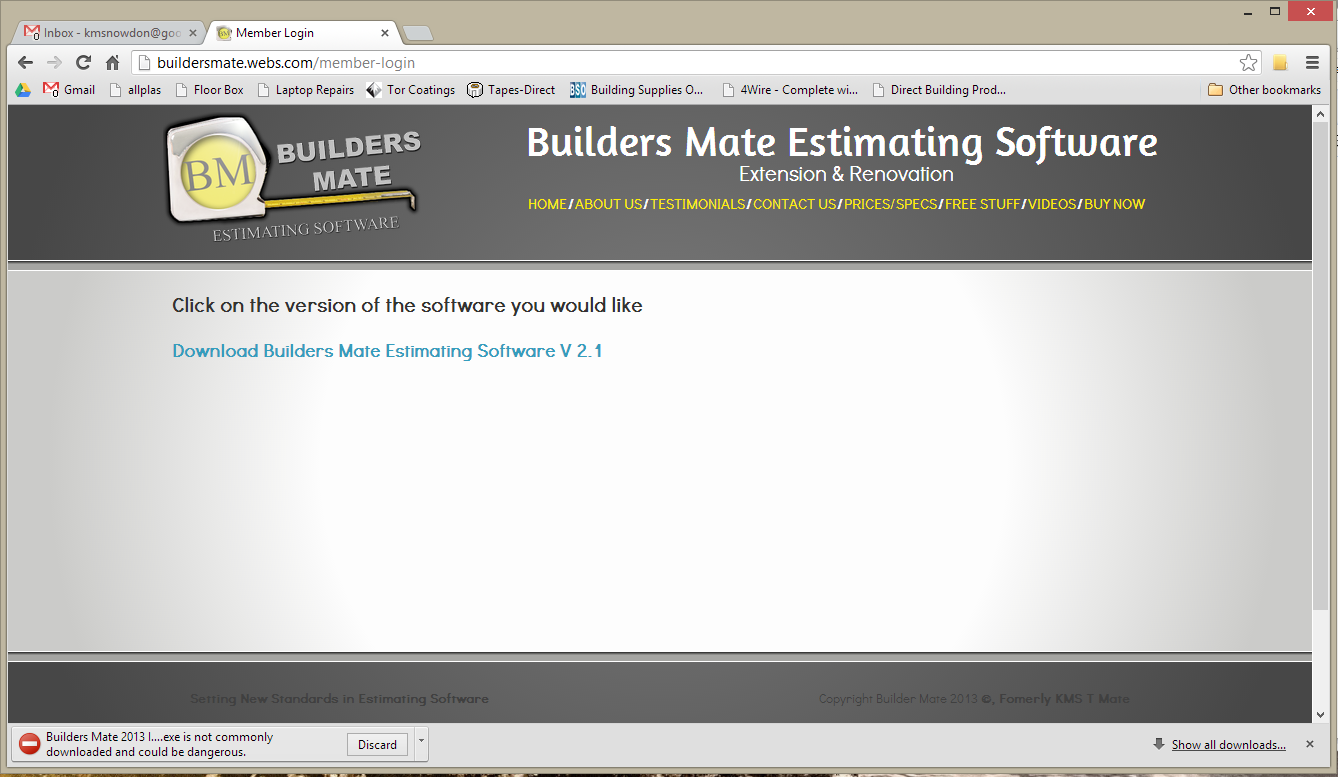1338x777 pixels.
Task: Click the browser forward arrow
Action: (54, 62)
